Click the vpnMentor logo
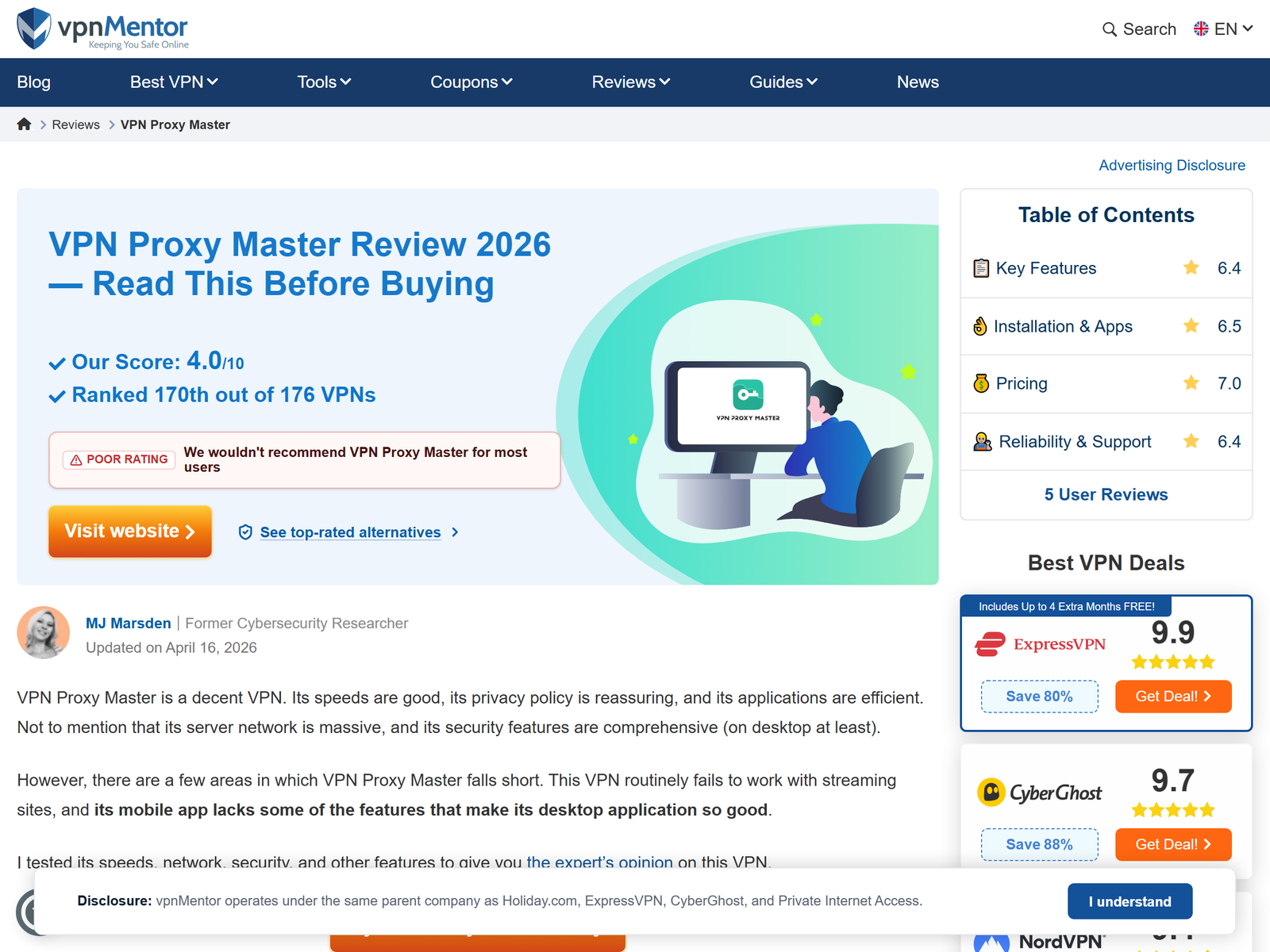The width and height of the screenshot is (1270, 952). 102,29
